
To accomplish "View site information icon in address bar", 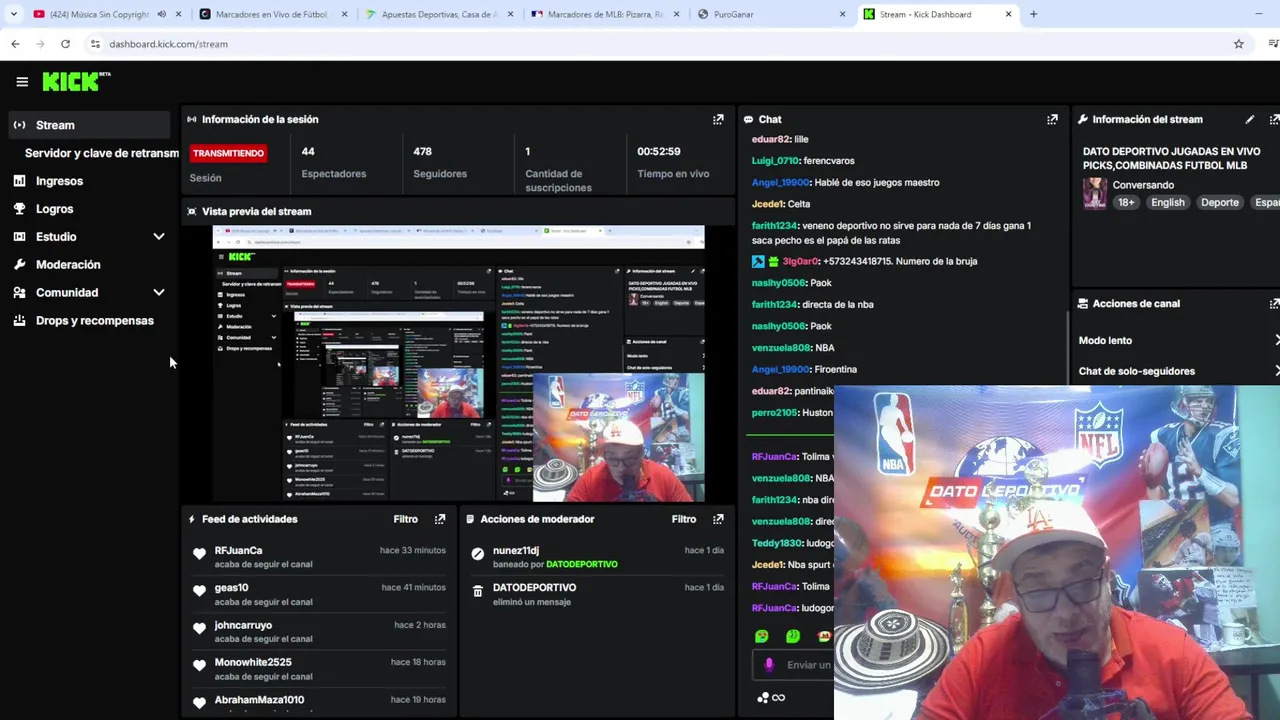I will coord(95,44).
